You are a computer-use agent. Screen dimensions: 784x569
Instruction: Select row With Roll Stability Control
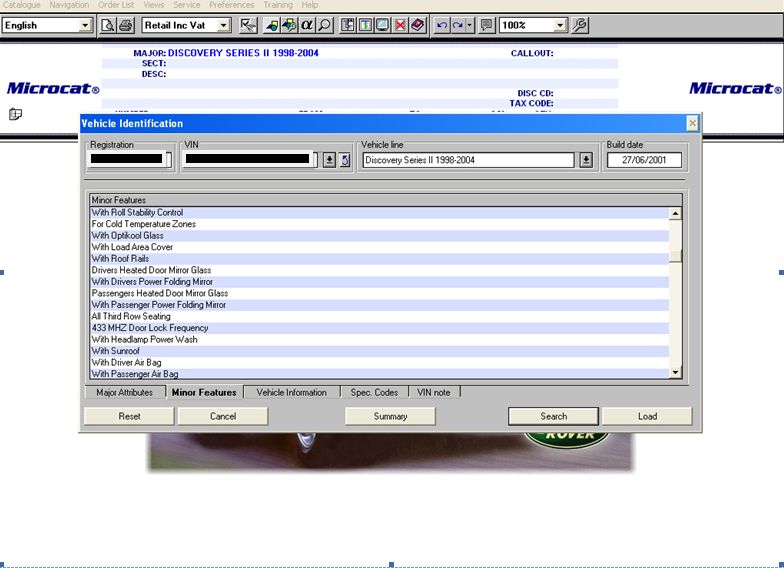380,212
